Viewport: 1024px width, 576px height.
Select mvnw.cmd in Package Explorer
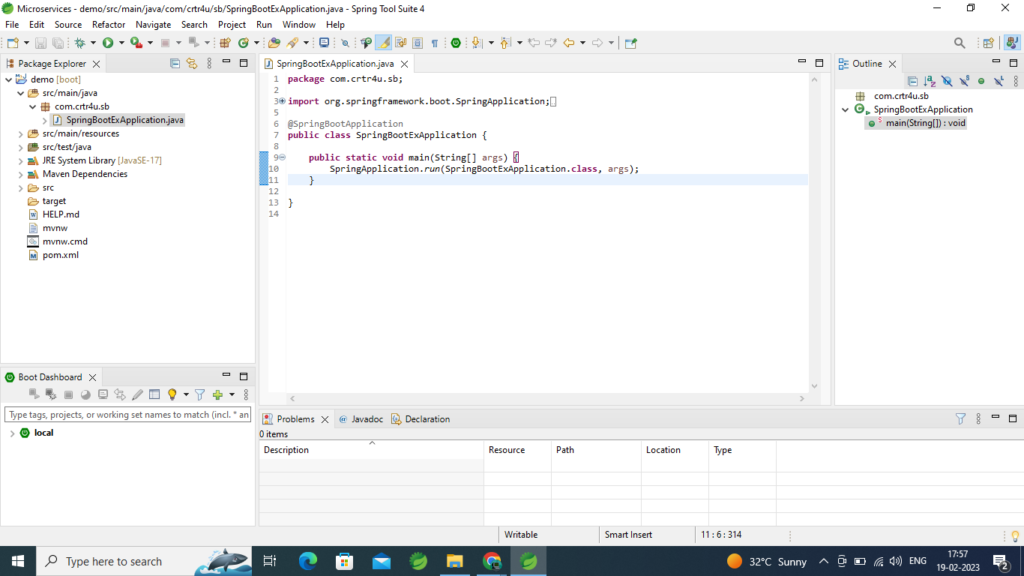65,242
